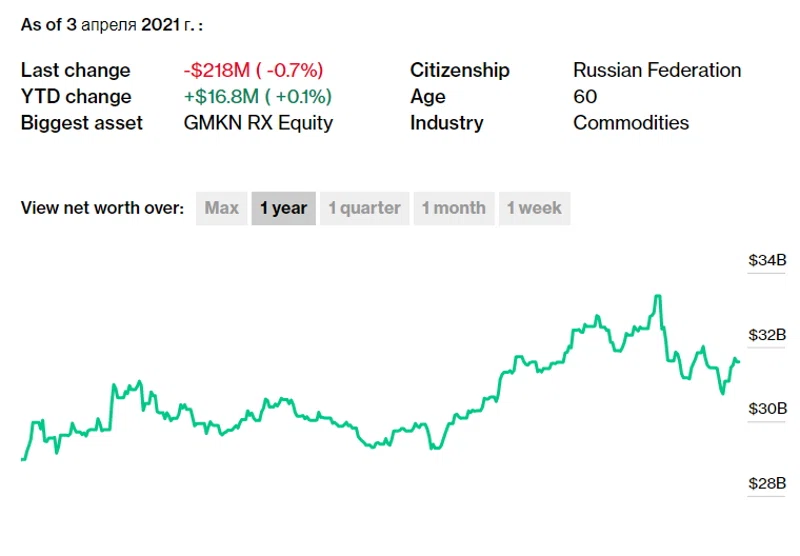Click the Commodities industry value
The image size is (800, 556).
pos(631,123)
